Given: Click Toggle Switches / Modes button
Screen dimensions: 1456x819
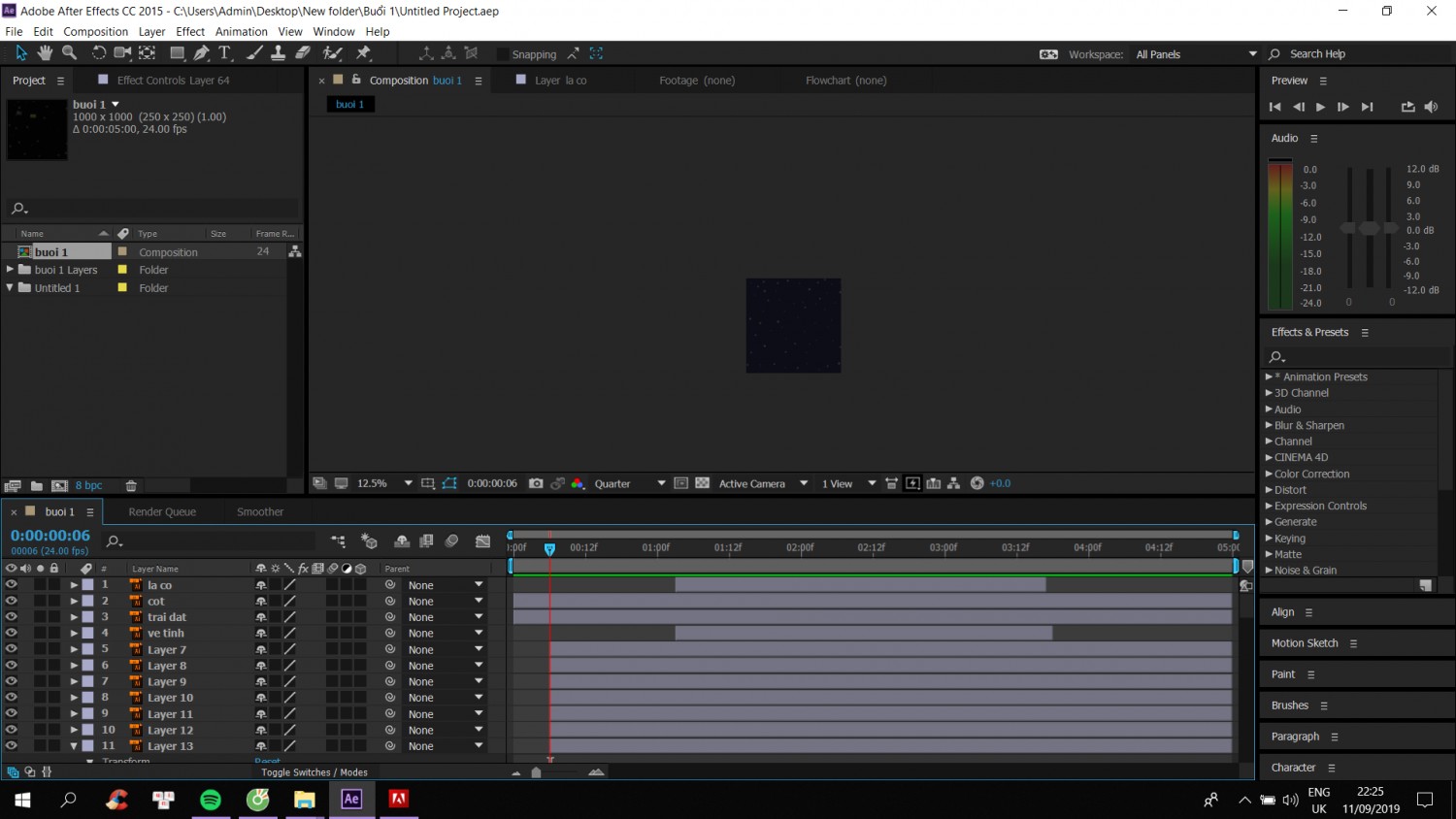Looking at the screenshot, I should (x=314, y=772).
